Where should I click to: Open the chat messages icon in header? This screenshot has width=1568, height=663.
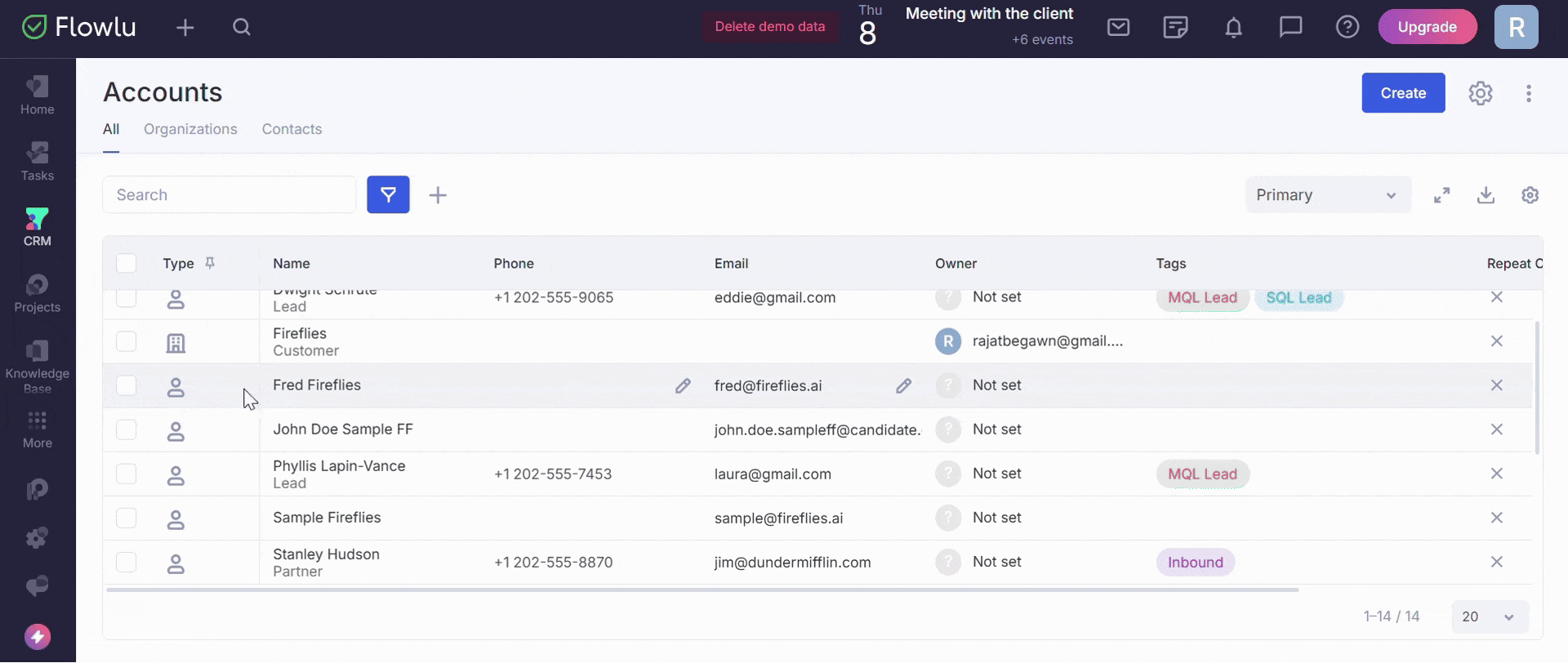[x=1290, y=27]
